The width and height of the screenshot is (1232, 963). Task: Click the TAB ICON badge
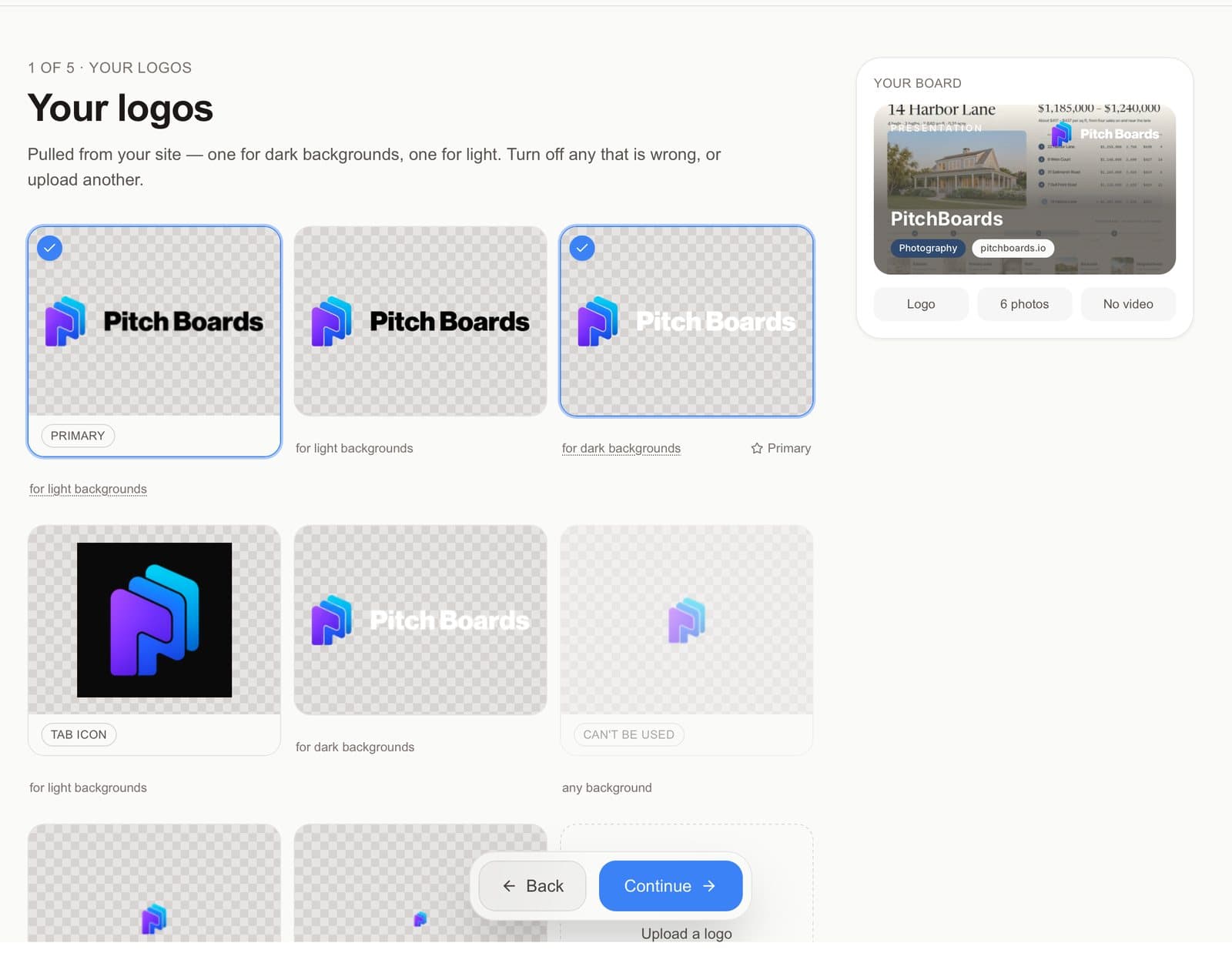tap(79, 734)
